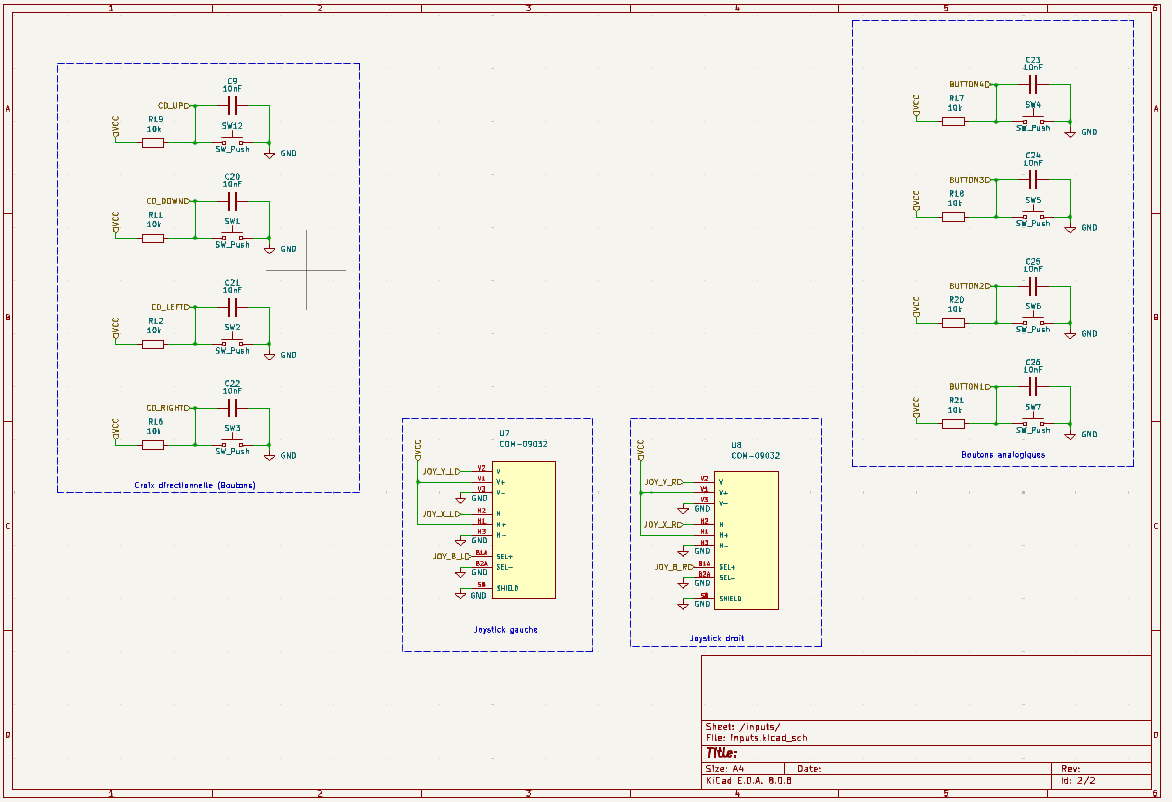
Task: Select the 'Joystick gauche' caption text
Action: coord(505,629)
